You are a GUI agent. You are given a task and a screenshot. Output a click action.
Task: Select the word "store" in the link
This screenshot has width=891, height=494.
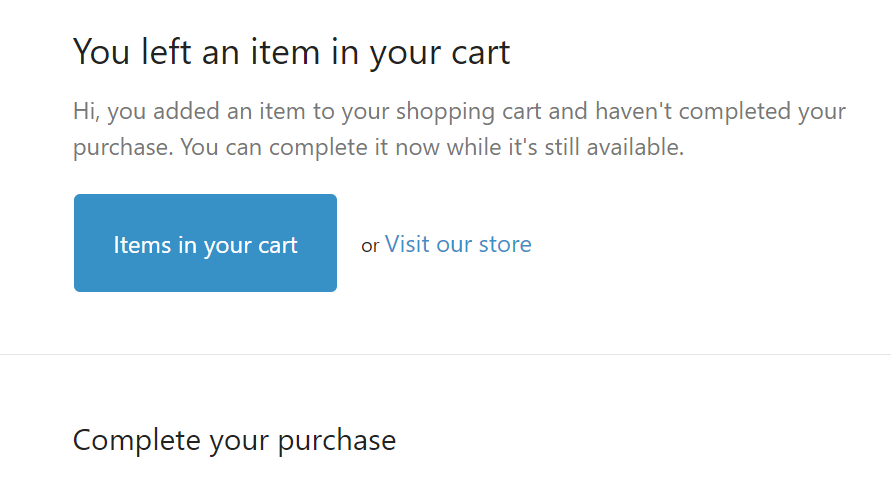point(506,244)
